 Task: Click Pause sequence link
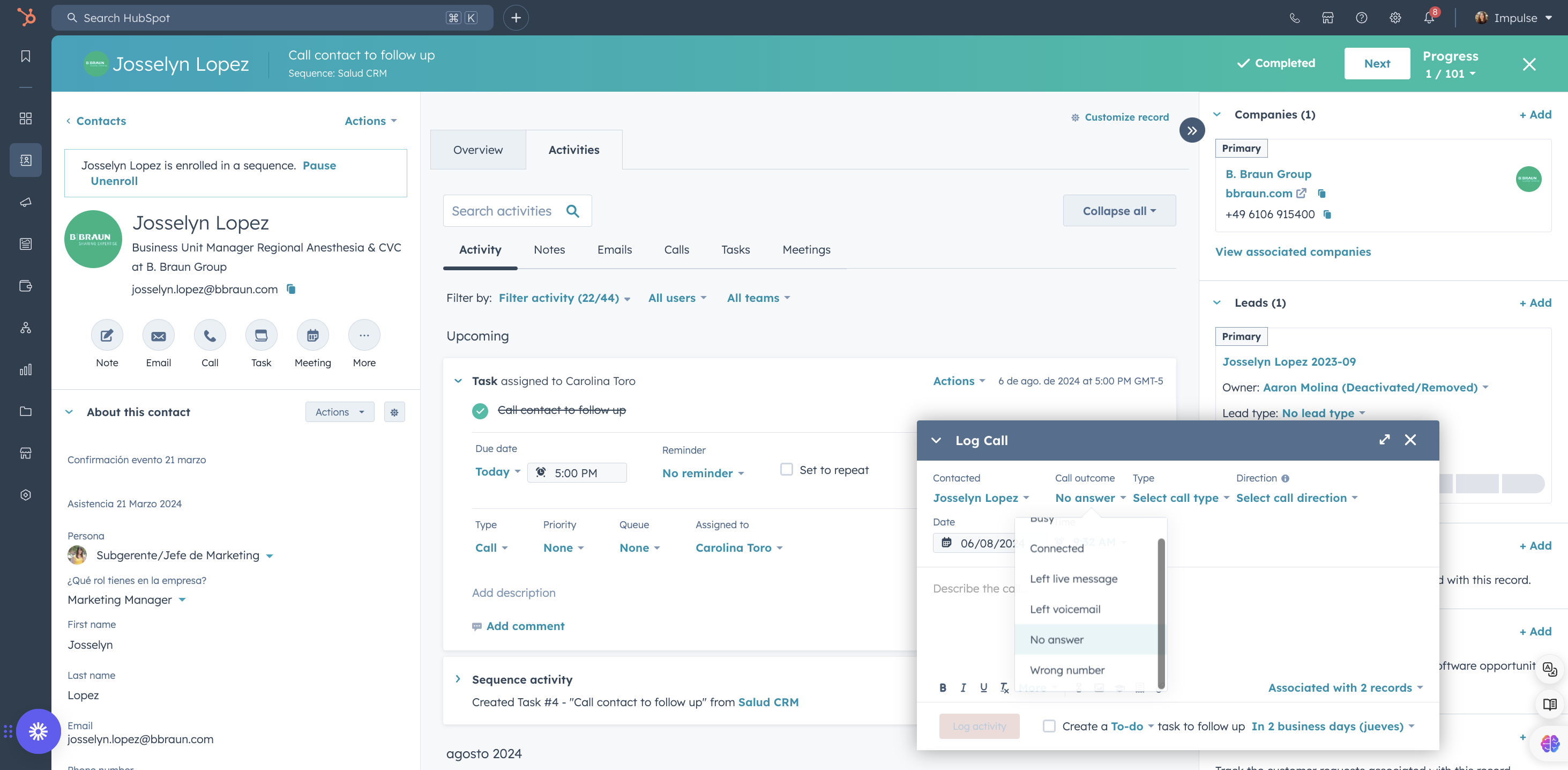point(319,166)
